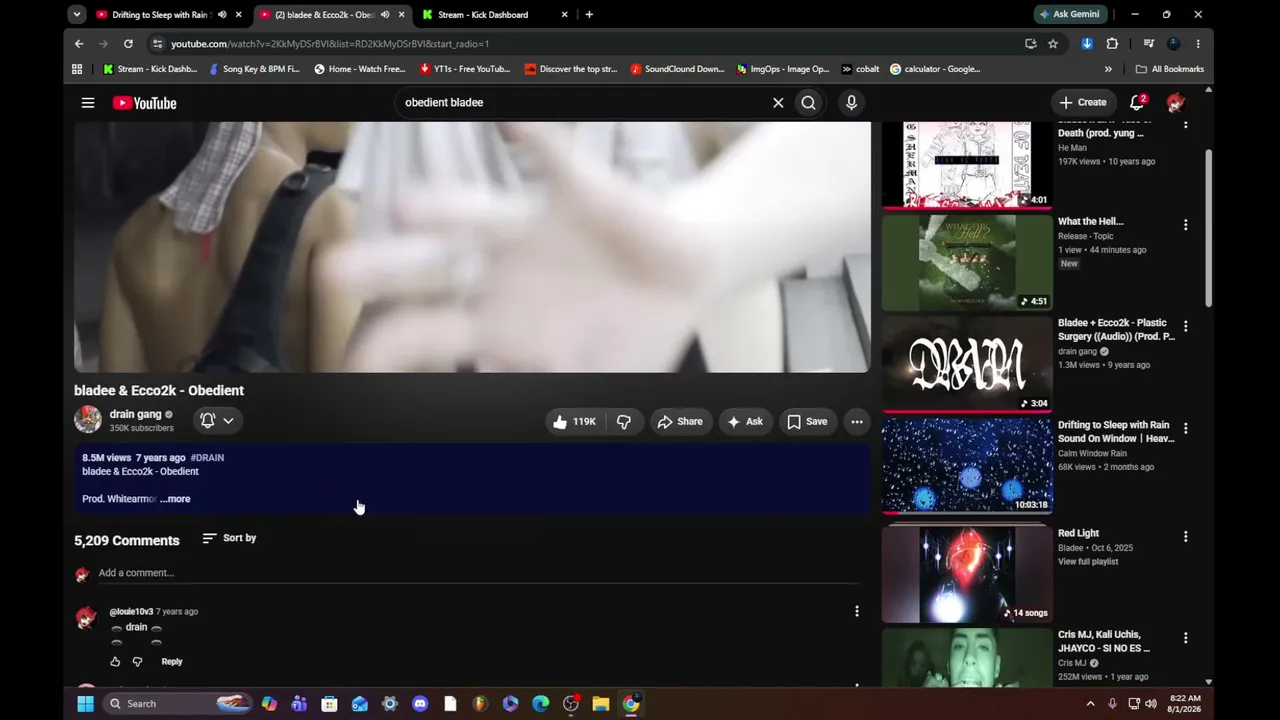The width and height of the screenshot is (1280, 720).
Task: Open Ask Gemini button in Chrome
Action: [1070, 15]
